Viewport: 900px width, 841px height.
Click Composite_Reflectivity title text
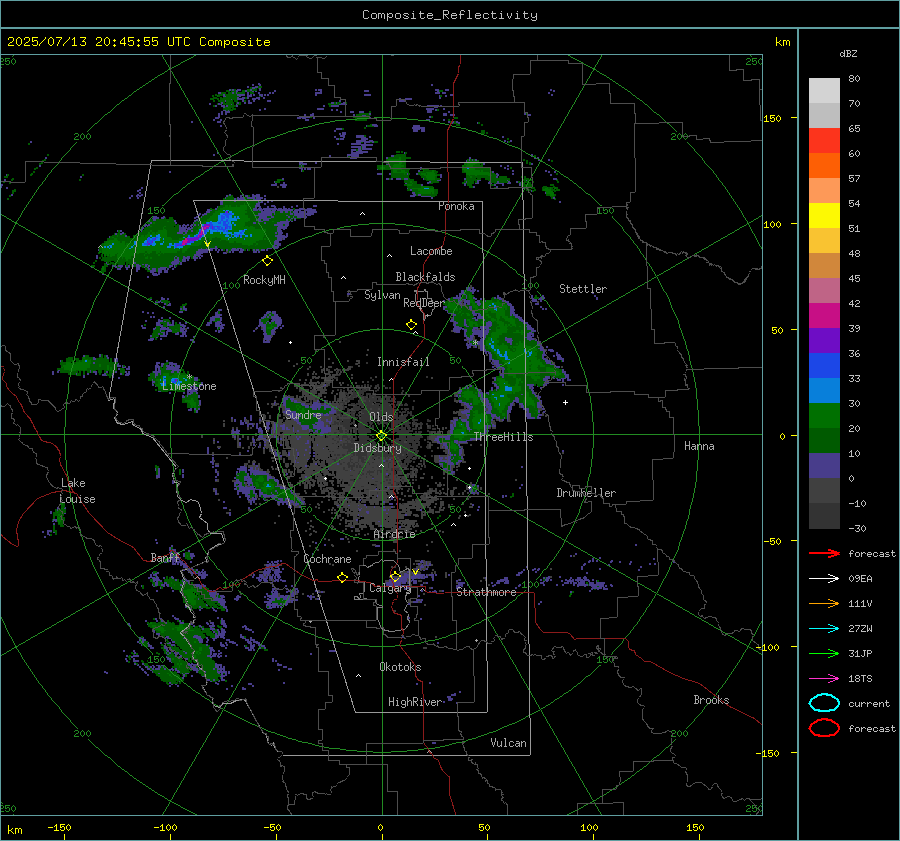(x=449, y=15)
